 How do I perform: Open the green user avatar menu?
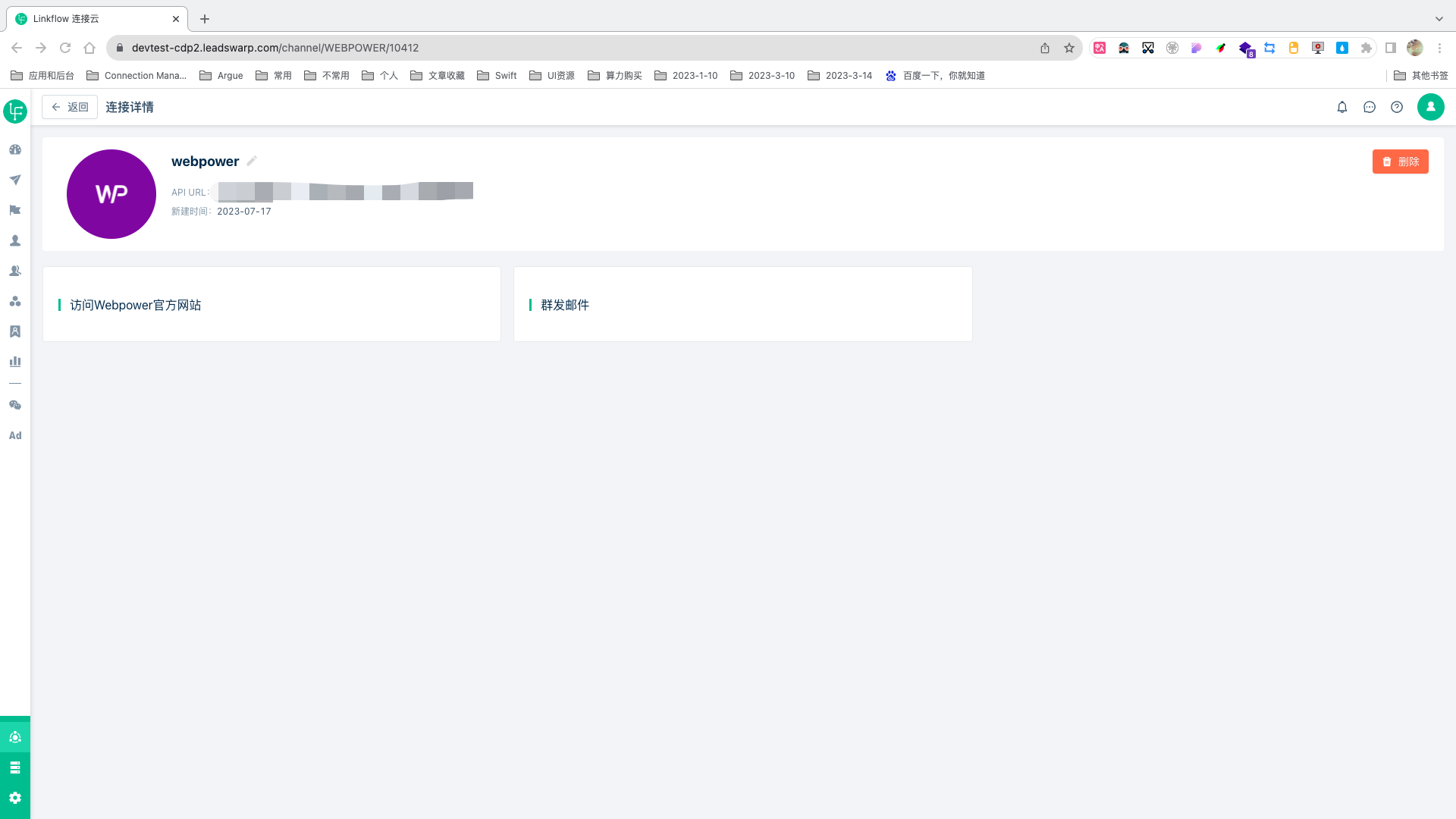[1431, 107]
